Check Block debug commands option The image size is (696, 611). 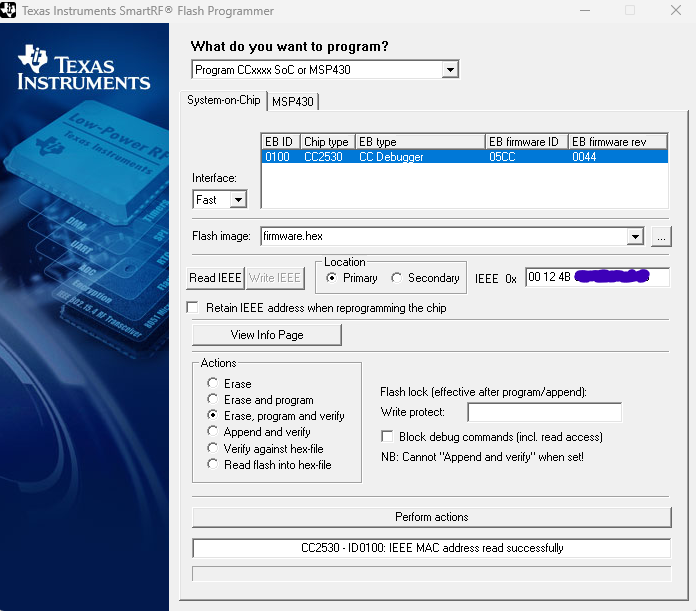pos(387,437)
